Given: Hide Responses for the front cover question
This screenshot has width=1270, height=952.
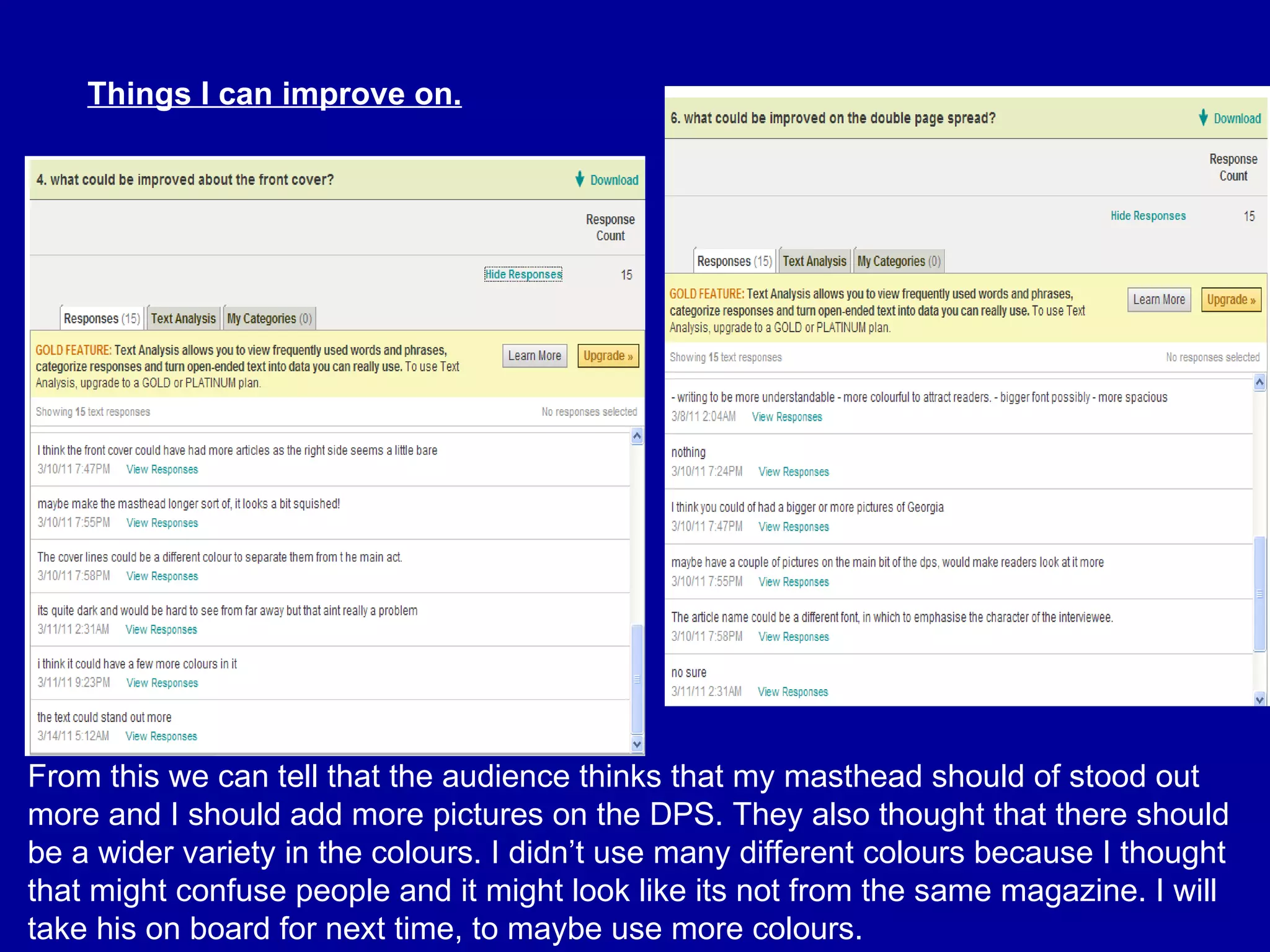Looking at the screenshot, I should 523,274.
